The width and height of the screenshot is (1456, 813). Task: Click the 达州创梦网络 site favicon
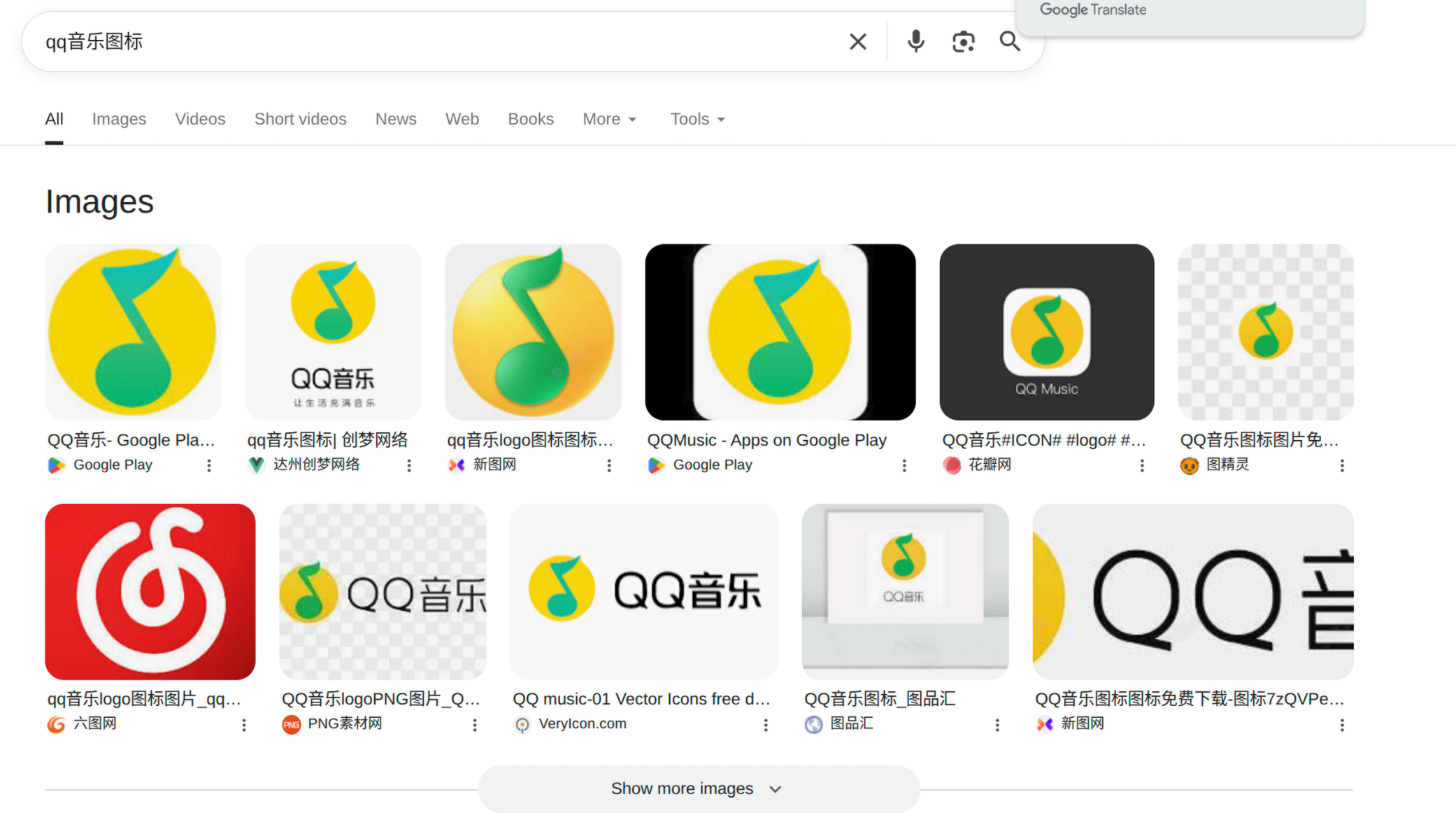pyautogui.click(x=257, y=465)
